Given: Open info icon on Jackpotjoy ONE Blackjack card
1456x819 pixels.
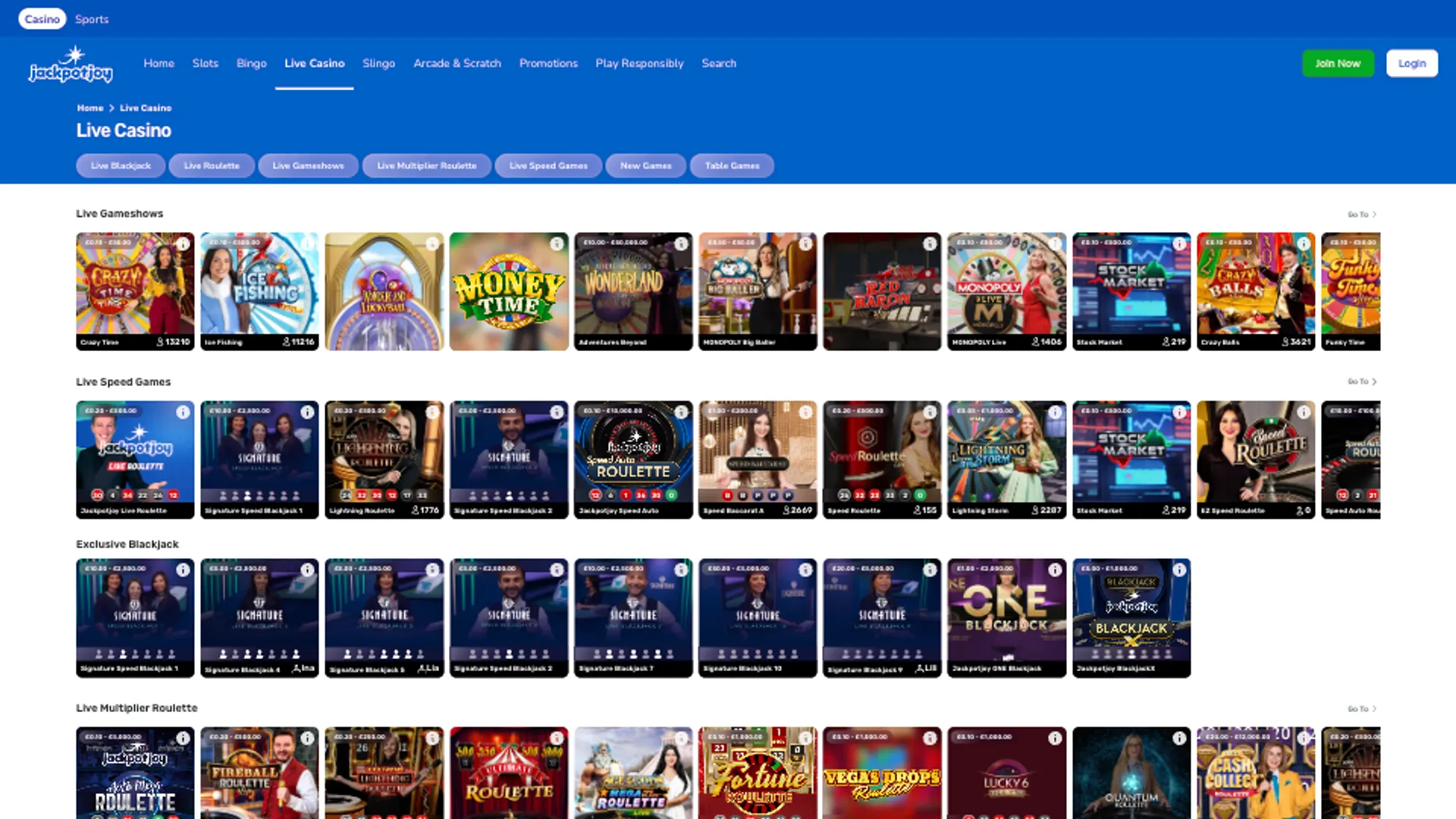Looking at the screenshot, I should pos(1055,570).
